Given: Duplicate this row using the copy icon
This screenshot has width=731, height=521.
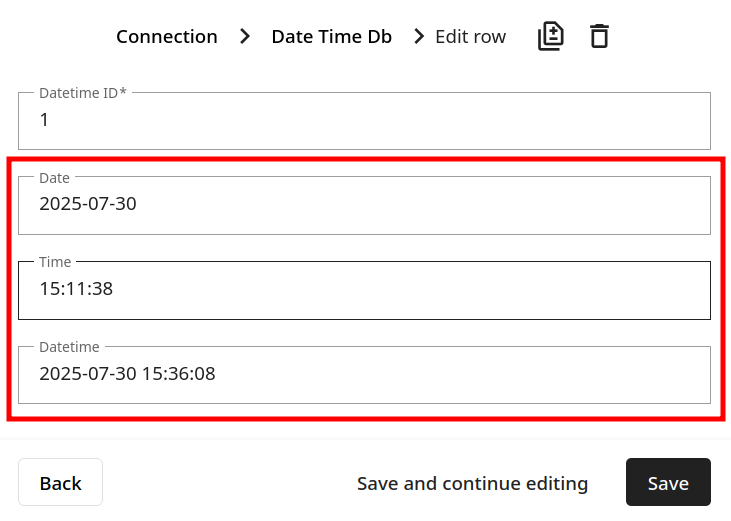Looking at the screenshot, I should click(x=551, y=36).
